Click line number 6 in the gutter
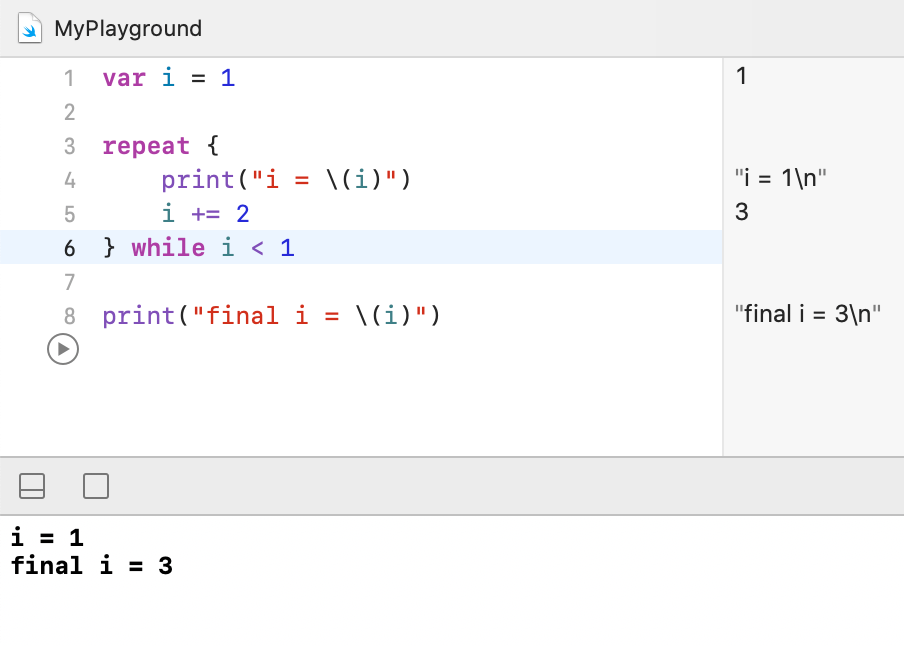The height and width of the screenshot is (646, 904). 69,249
